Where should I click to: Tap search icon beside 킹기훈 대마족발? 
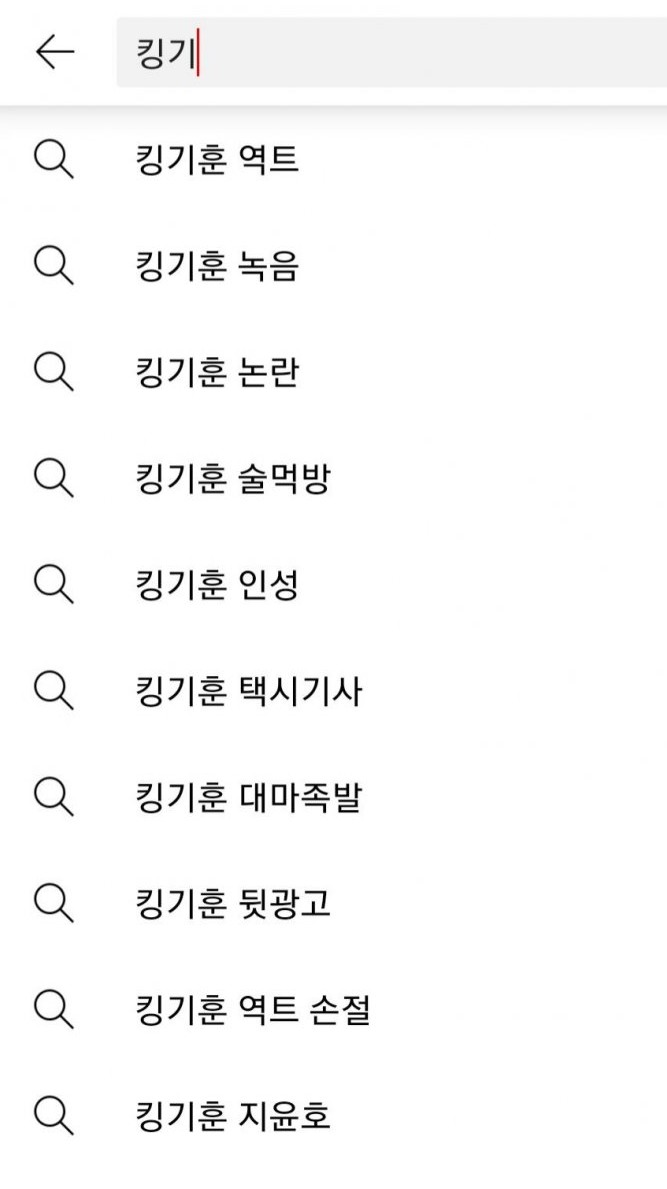pos(54,797)
